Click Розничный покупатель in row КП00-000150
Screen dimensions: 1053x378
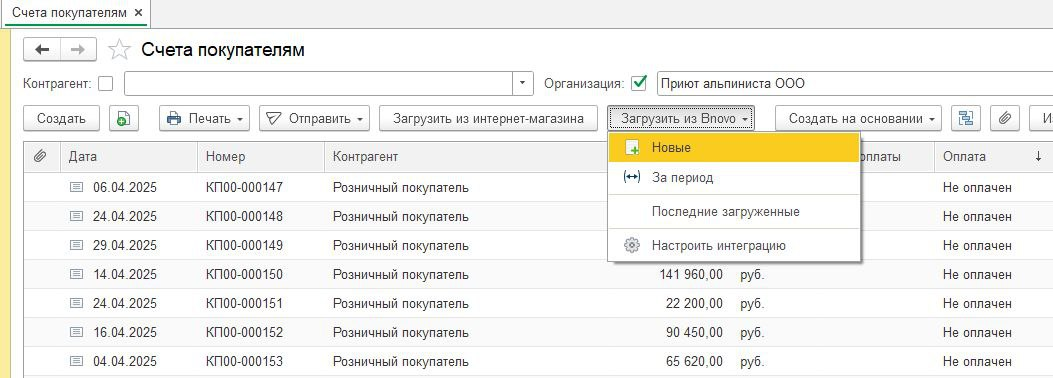(401, 275)
